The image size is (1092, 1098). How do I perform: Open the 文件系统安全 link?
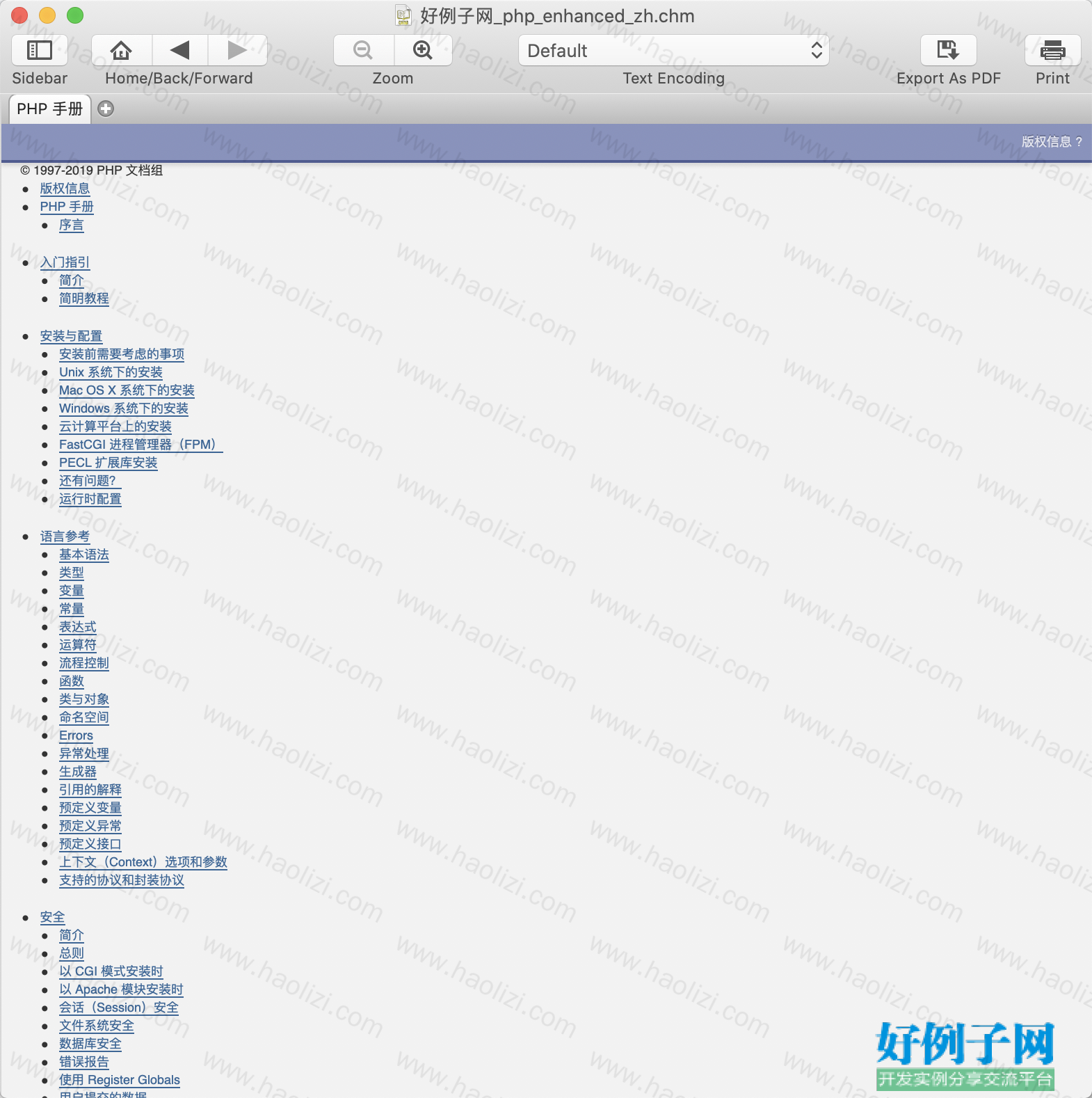pos(97,1026)
